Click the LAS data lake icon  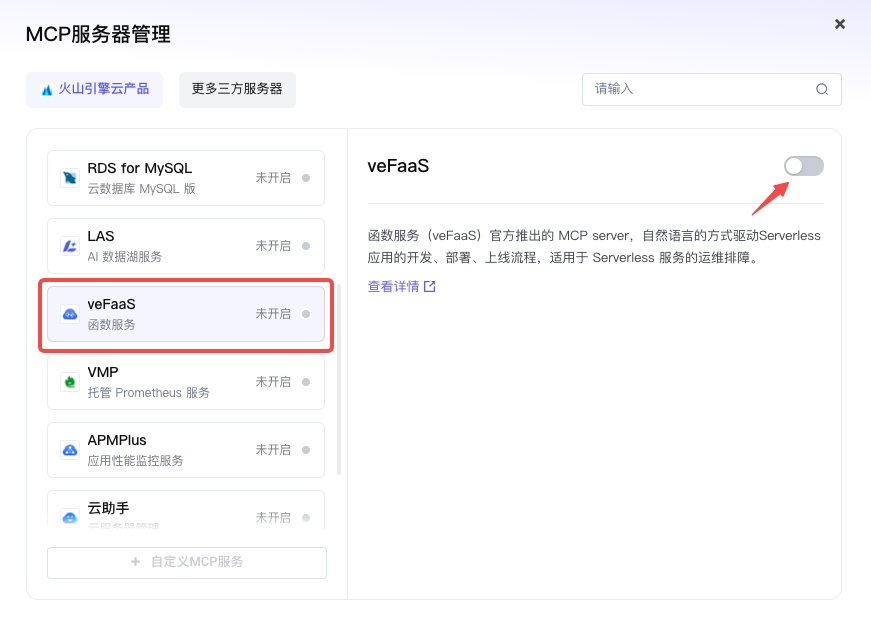click(69, 246)
